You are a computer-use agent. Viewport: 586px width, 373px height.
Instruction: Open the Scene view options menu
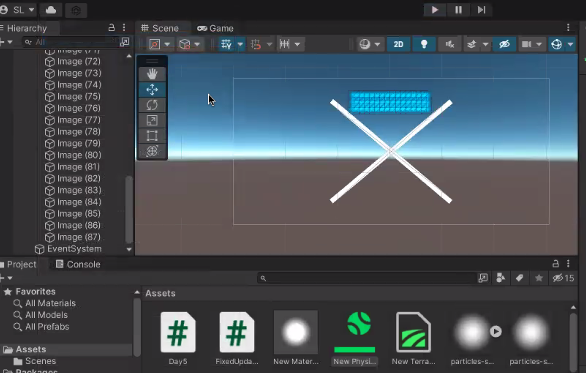tap(568, 28)
